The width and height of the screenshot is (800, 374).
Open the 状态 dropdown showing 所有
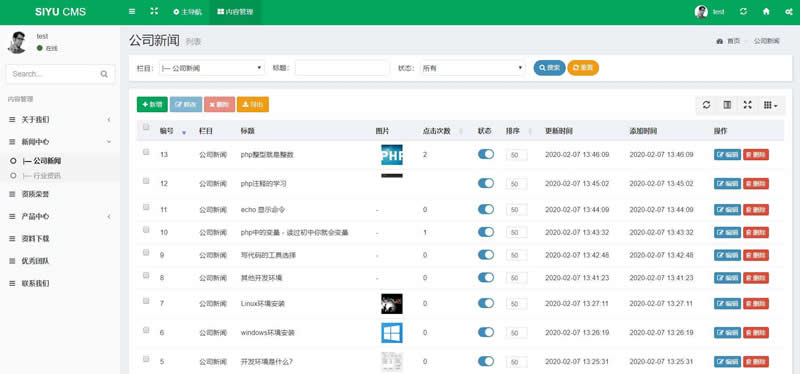pyautogui.click(x=472, y=68)
